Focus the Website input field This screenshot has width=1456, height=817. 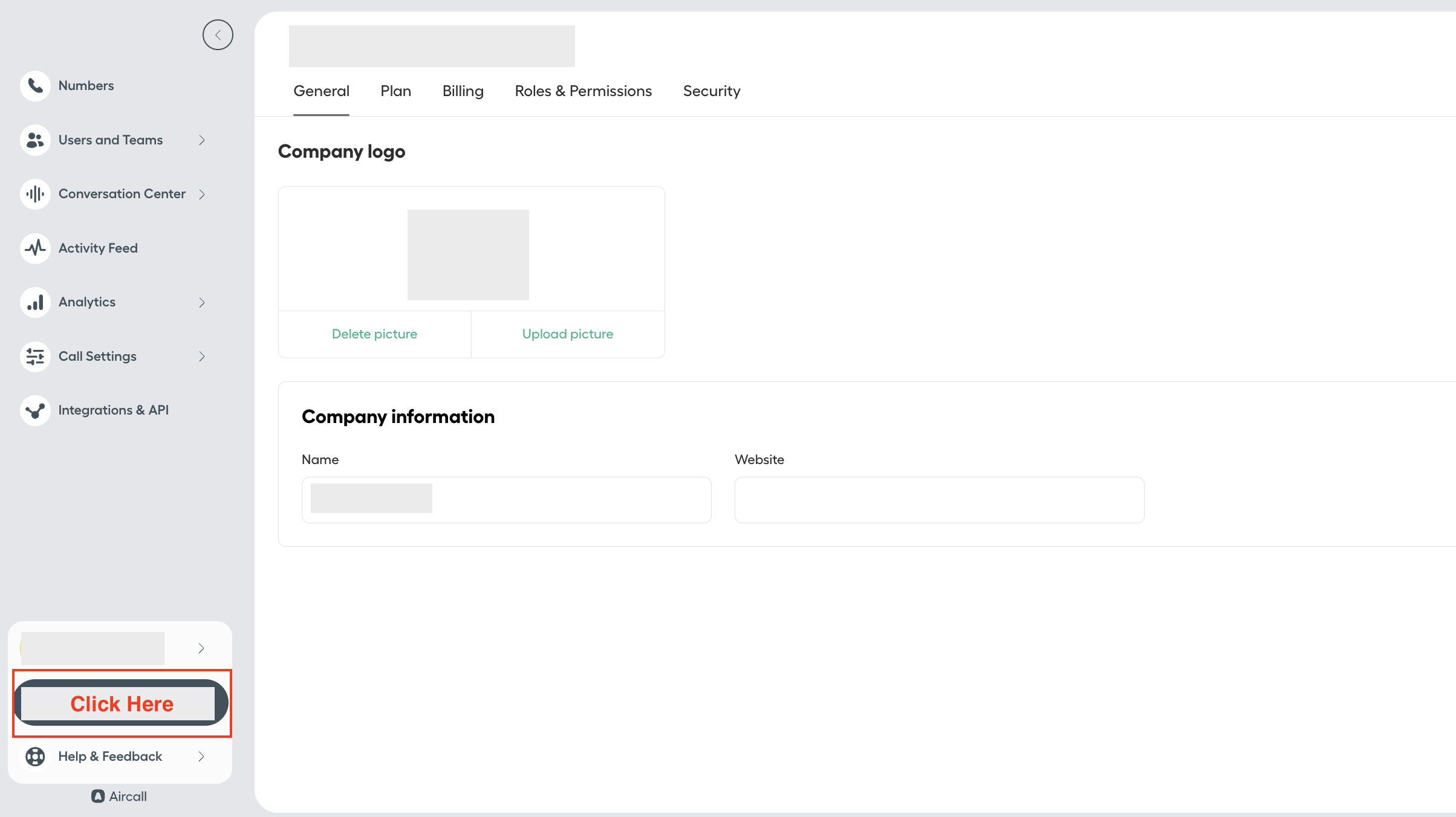point(939,500)
